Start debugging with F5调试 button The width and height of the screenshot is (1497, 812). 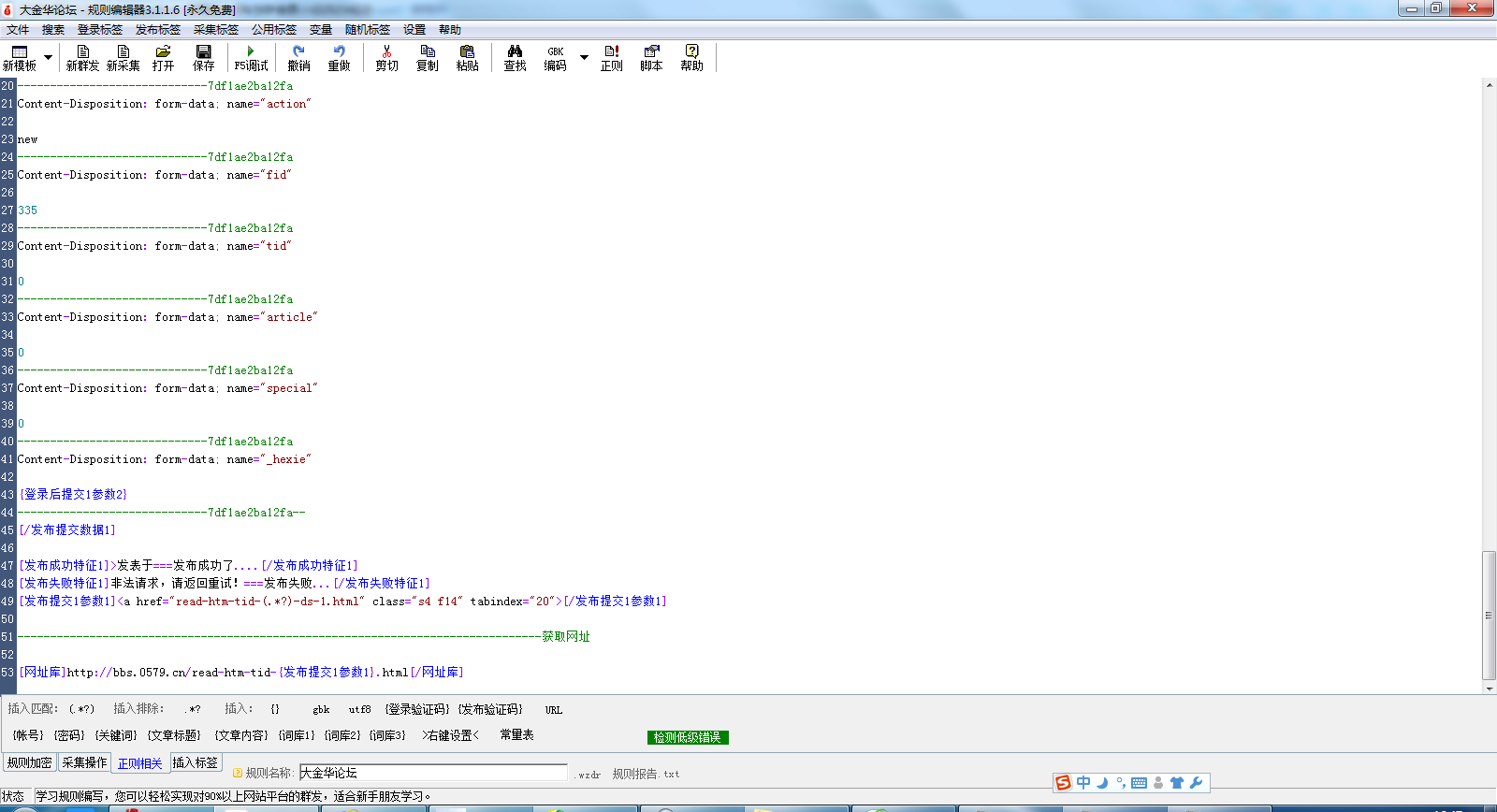tap(251, 58)
